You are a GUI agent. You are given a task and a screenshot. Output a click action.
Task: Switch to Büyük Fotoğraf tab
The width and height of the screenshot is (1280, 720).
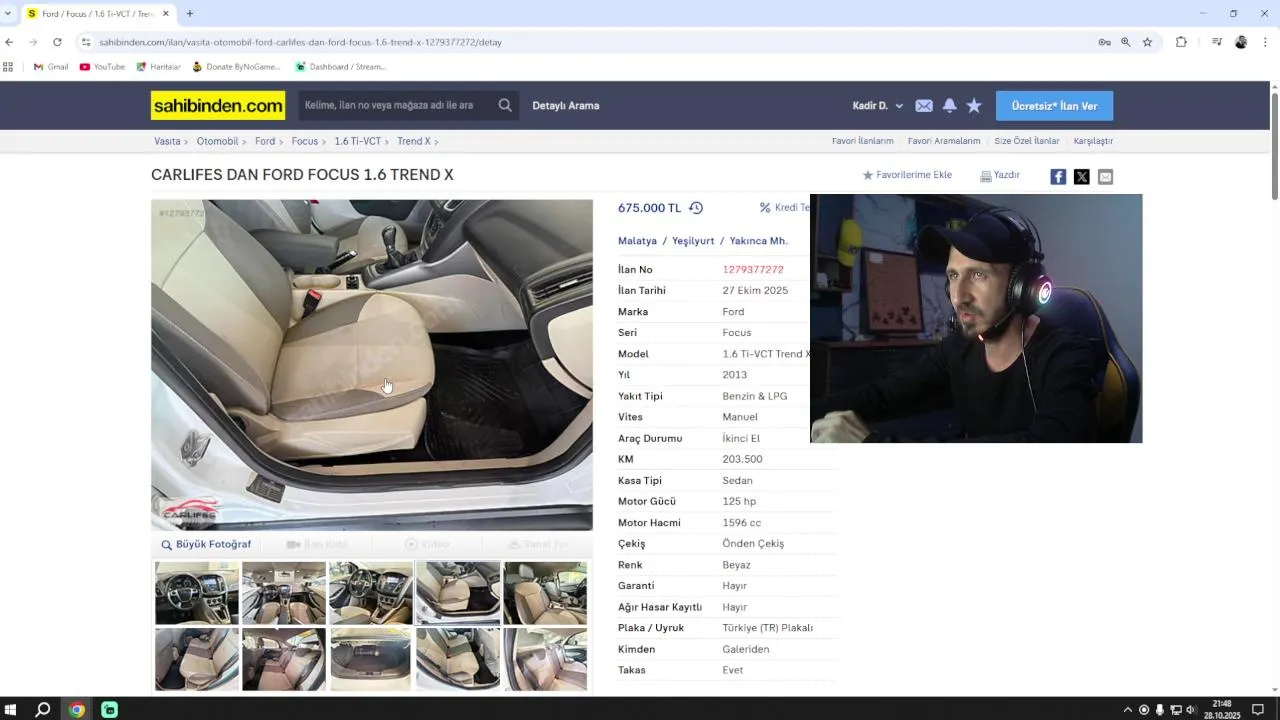click(207, 545)
